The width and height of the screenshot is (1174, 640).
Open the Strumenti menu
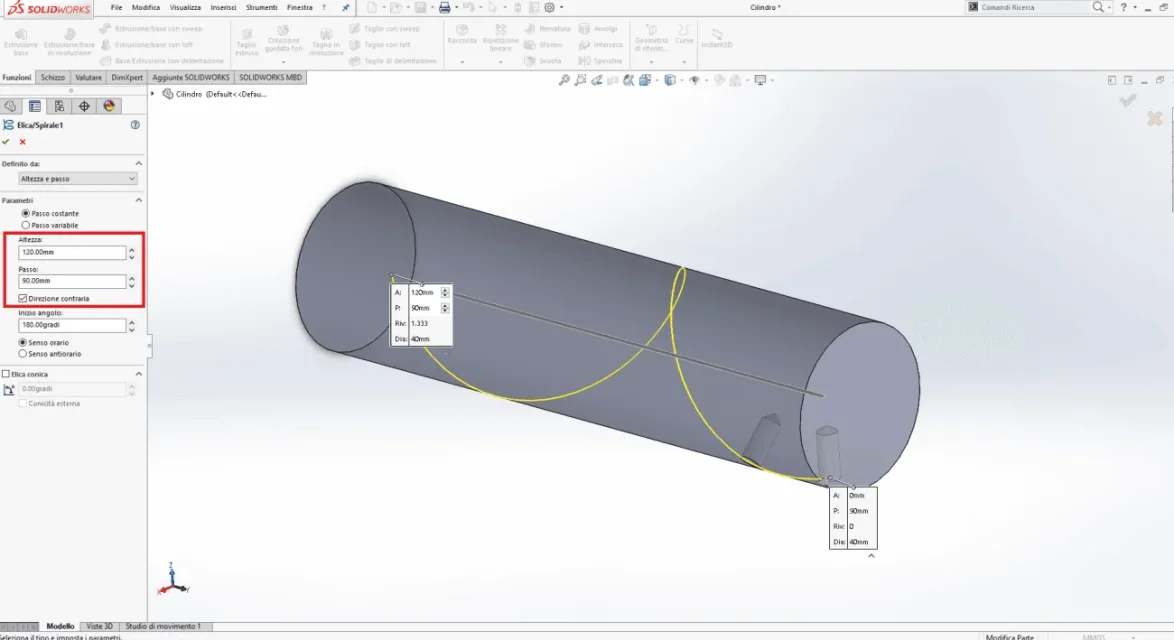[261, 7]
